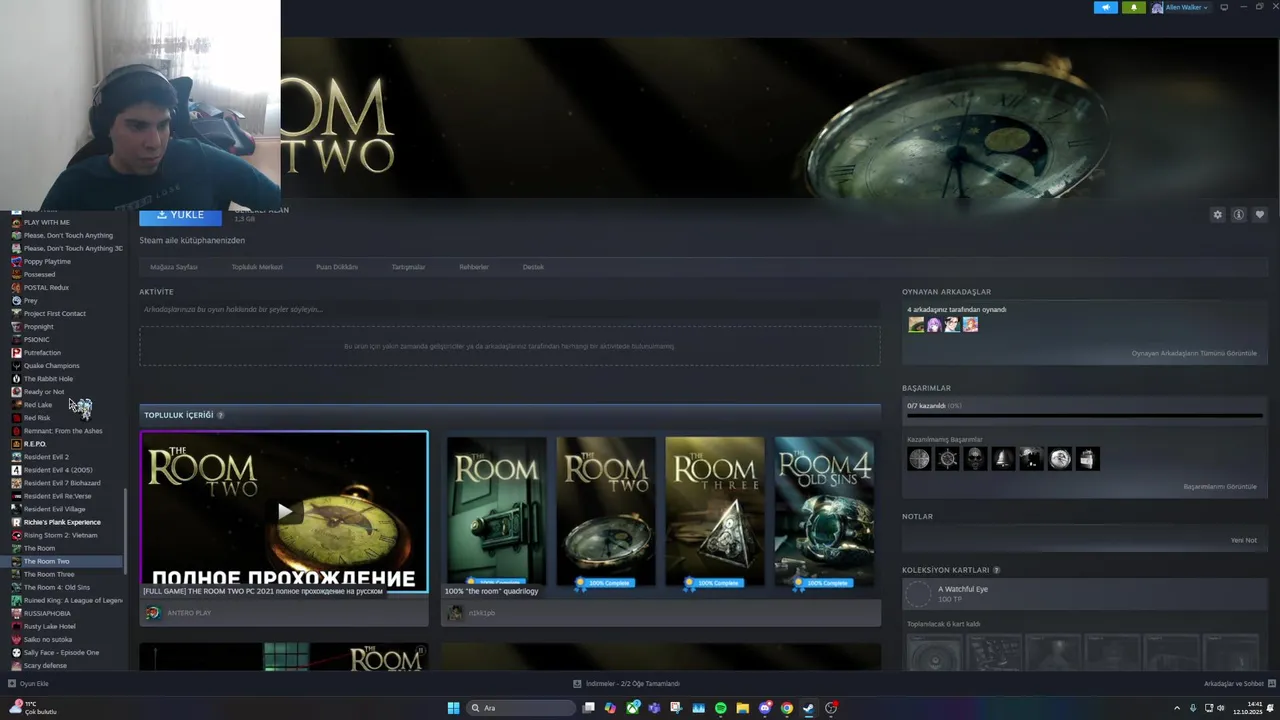The height and width of the screenshot is (720, 1280).
Task: Open game settings gear icon
Action: (1217, 215)
